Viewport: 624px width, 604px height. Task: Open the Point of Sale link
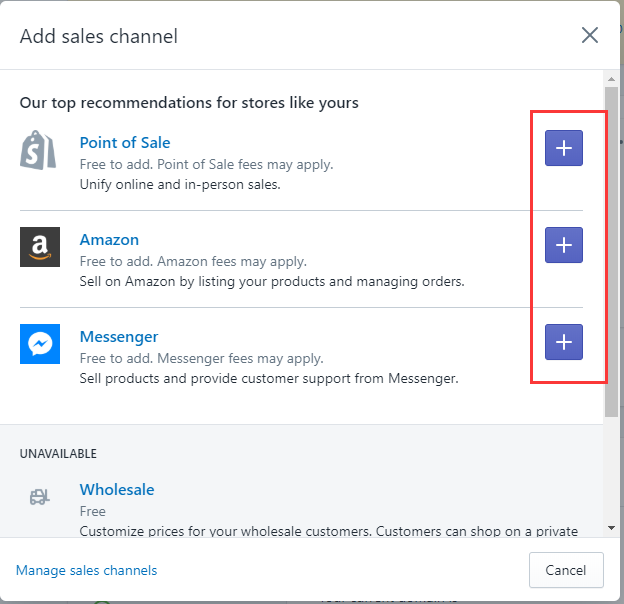(x=125, y=143)
